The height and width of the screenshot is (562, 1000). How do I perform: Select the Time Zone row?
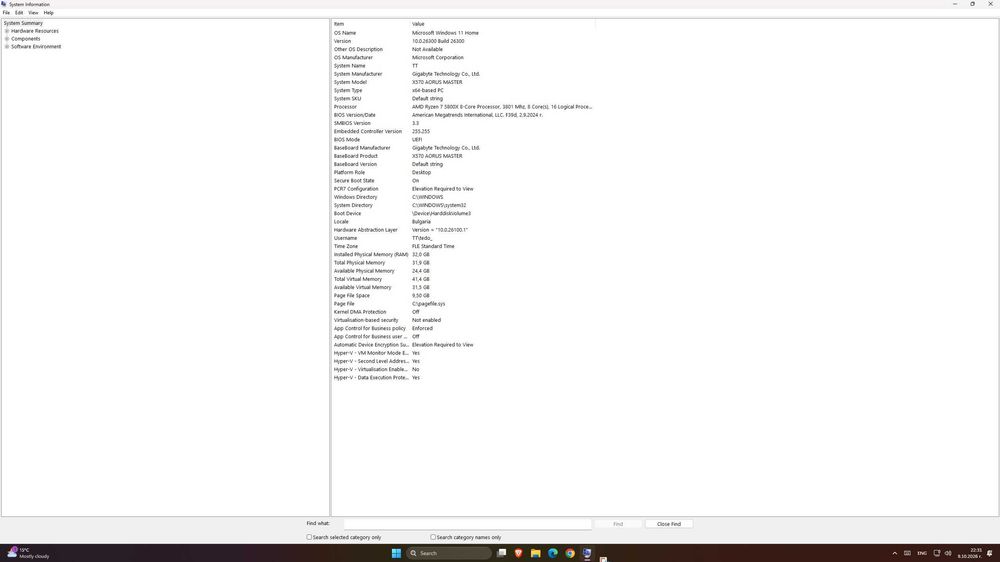pyautogui.click(x=464, y=246)
